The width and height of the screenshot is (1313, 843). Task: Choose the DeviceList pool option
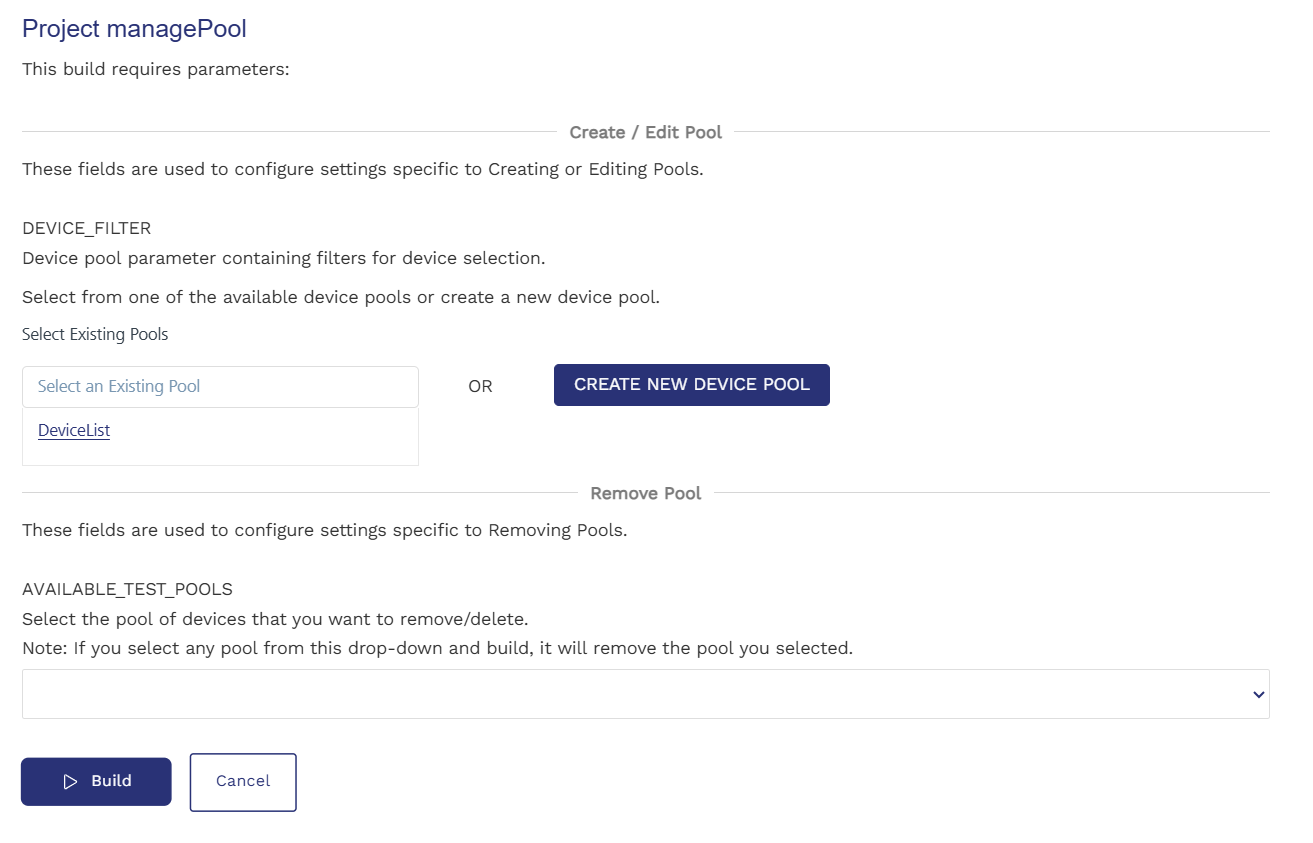pos(74,431)
